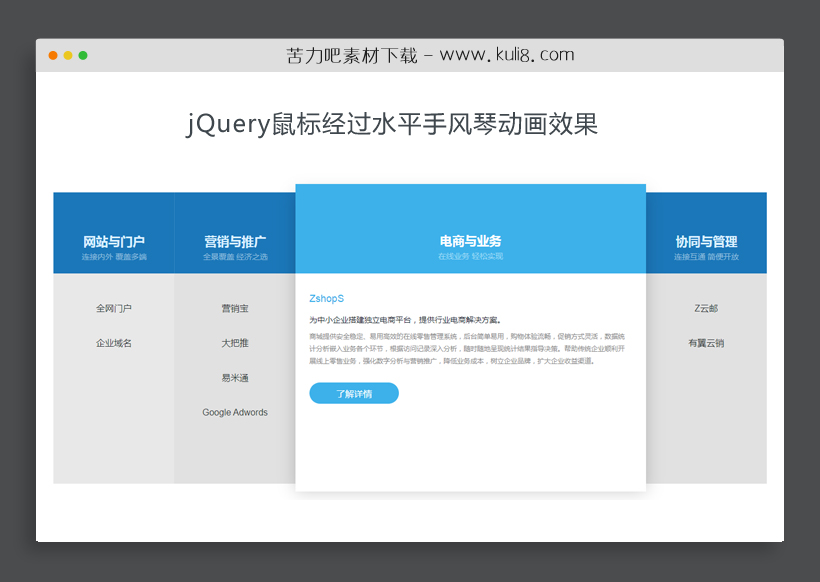
Task: Open the ZshopS link
Action: pos(325,298)
